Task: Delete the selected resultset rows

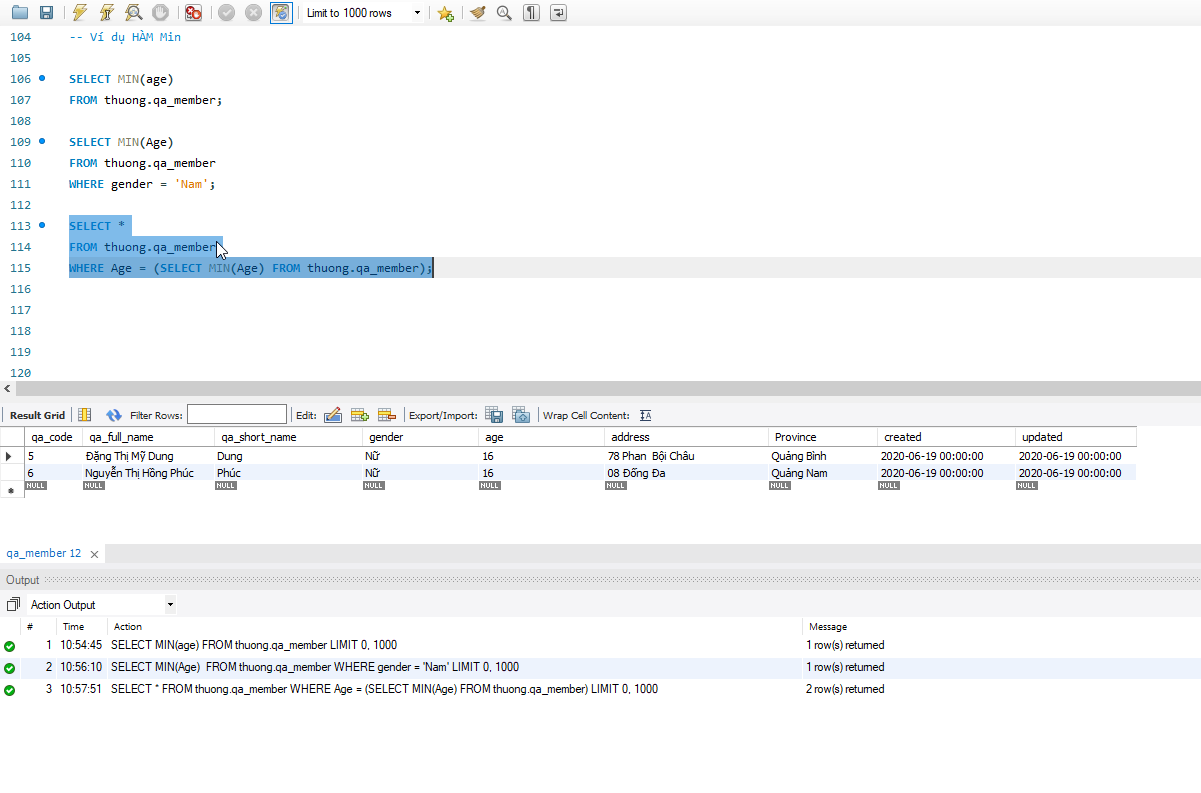Action: (388, 415)
